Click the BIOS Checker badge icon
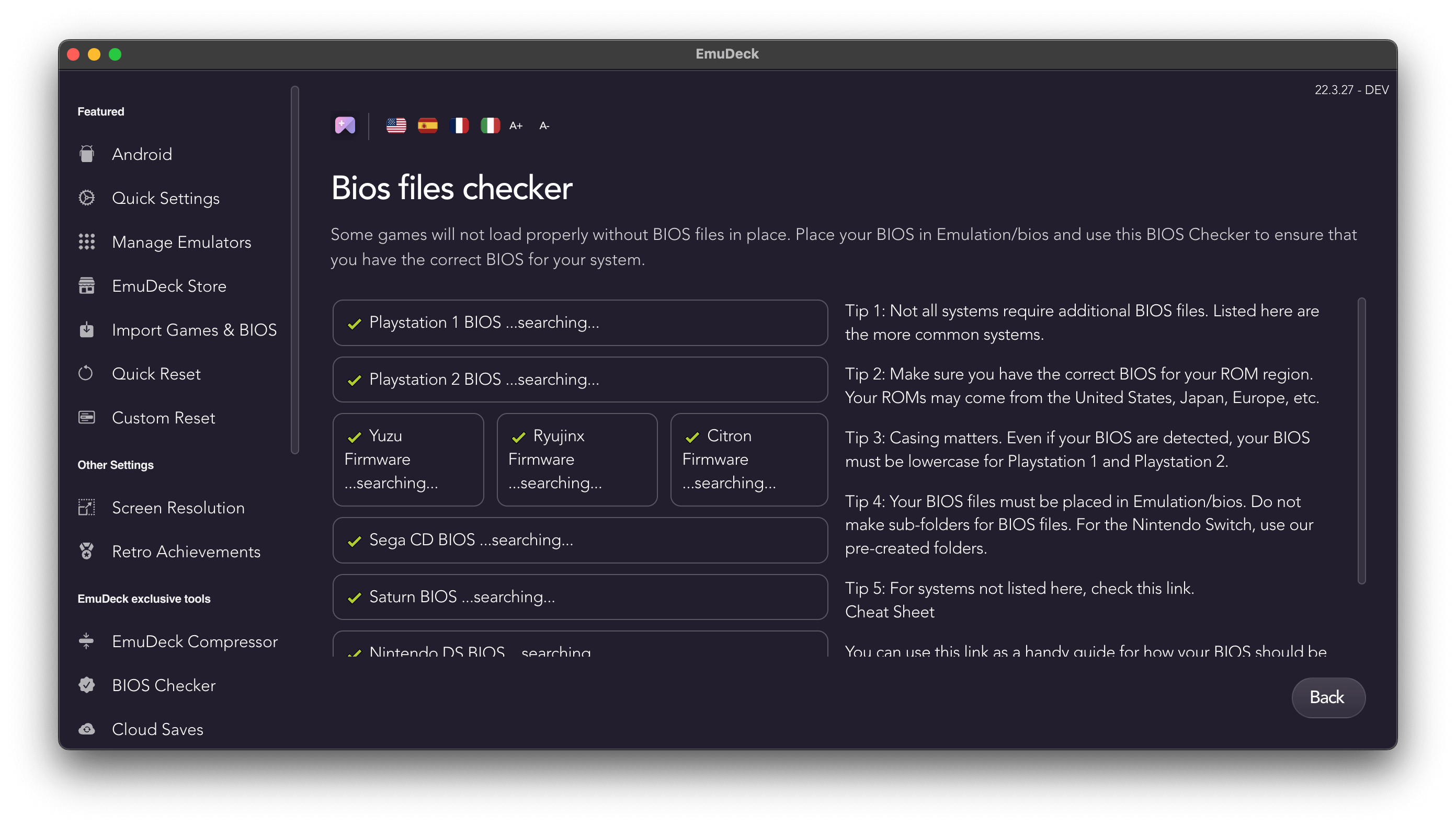This screenshot has height=827, width=1456. pyautogui.click(x=86, y=685)
